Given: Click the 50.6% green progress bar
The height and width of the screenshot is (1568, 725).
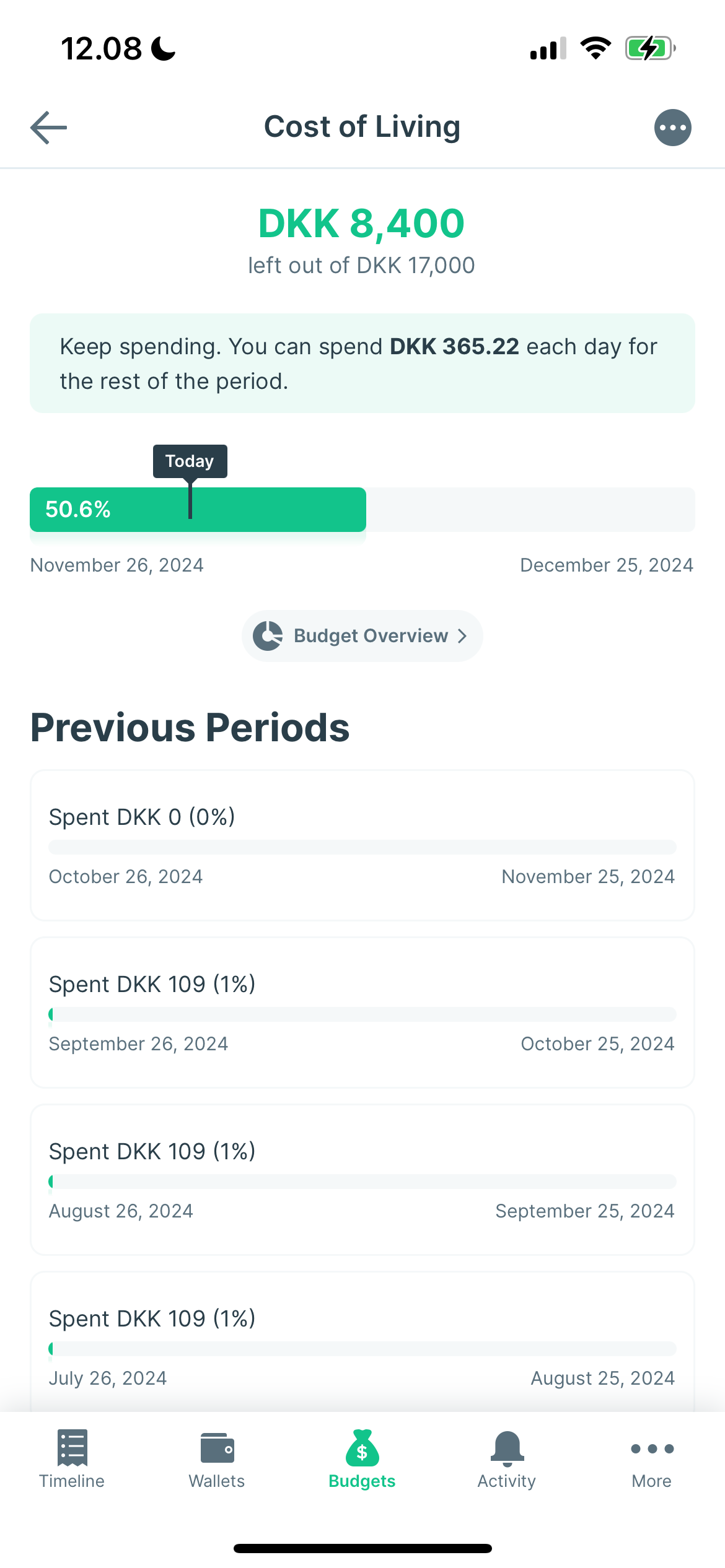Looking at the screenshot, I should [198, 510].
